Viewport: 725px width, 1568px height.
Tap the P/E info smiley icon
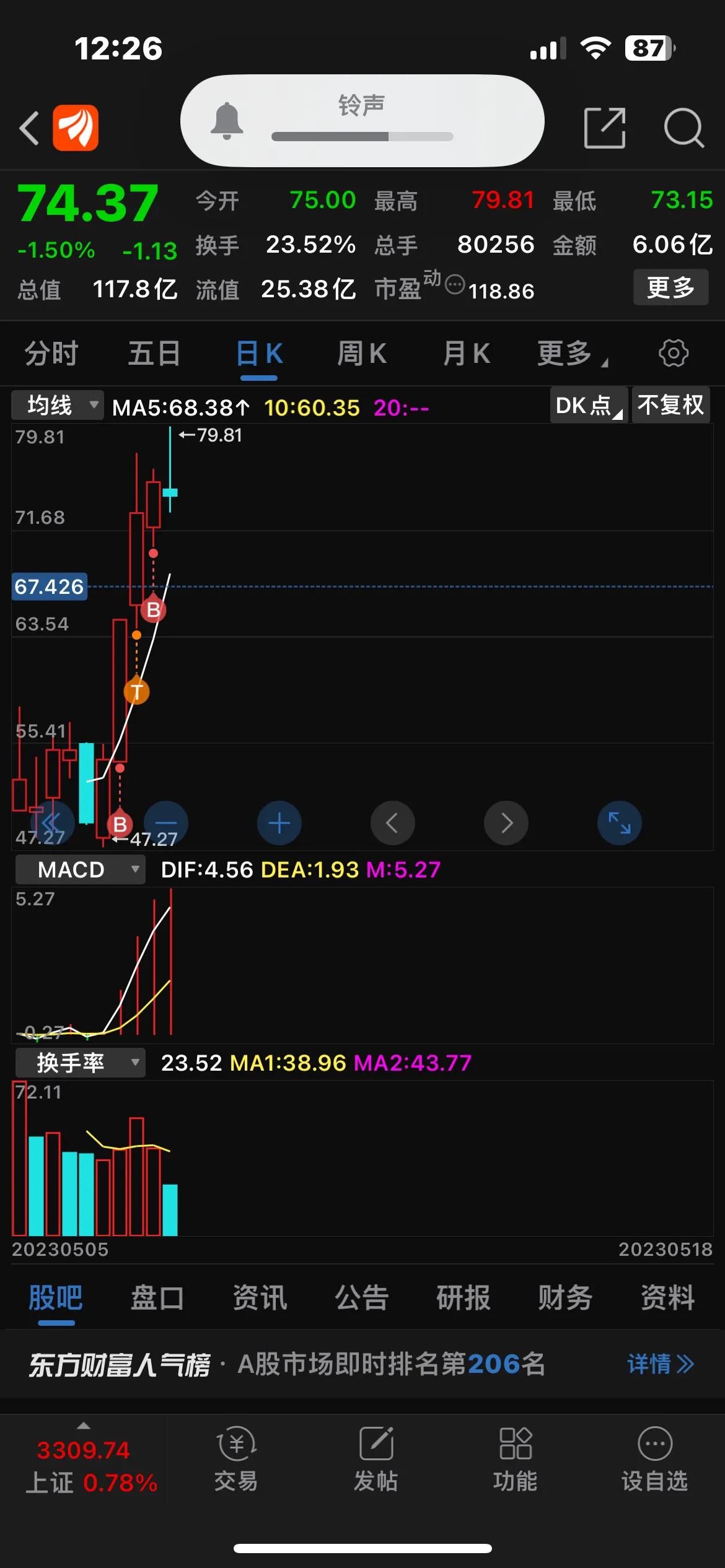(455, 285)
